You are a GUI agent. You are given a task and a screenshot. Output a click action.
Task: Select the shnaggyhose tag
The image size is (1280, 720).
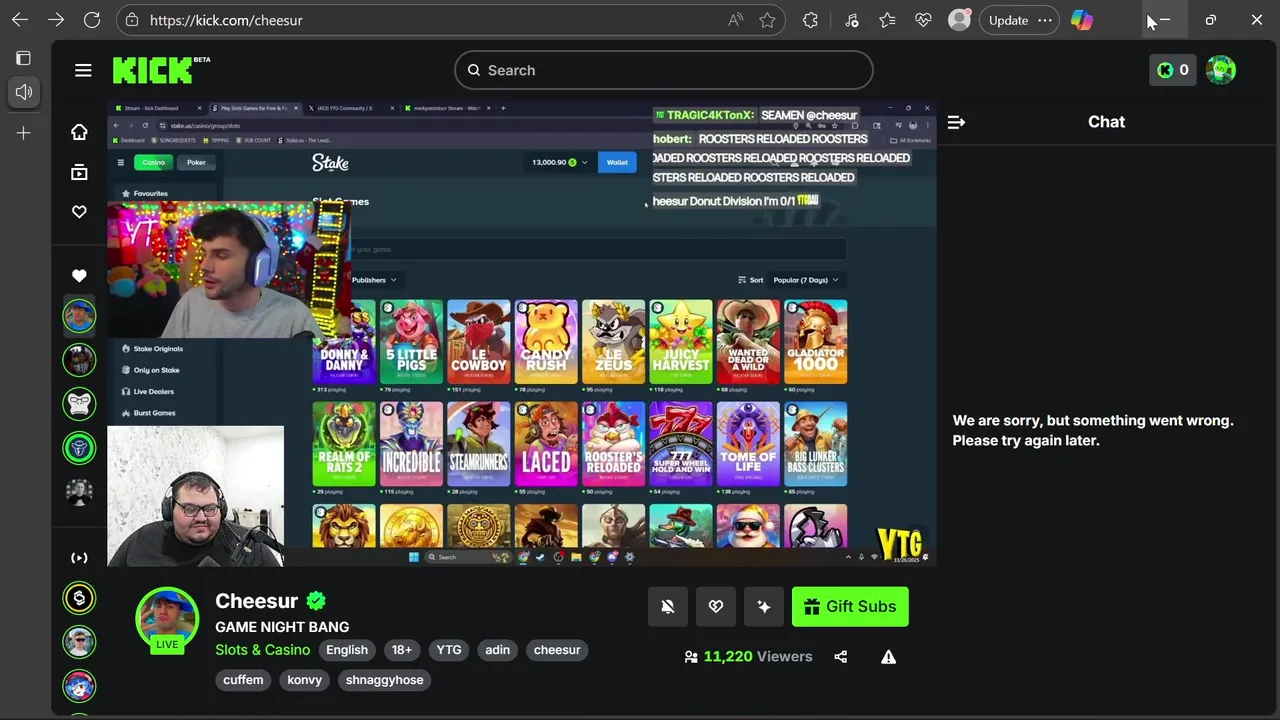(385, 680)
